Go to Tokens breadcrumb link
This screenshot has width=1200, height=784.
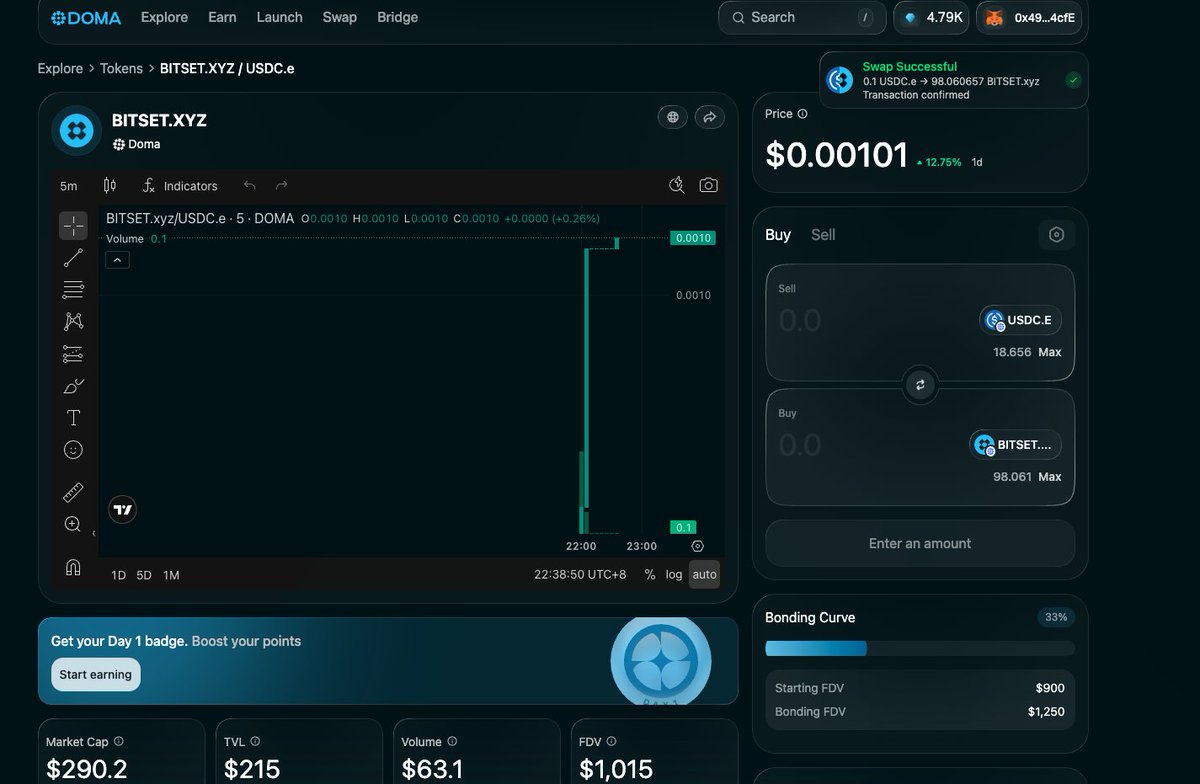click(121, 68)
